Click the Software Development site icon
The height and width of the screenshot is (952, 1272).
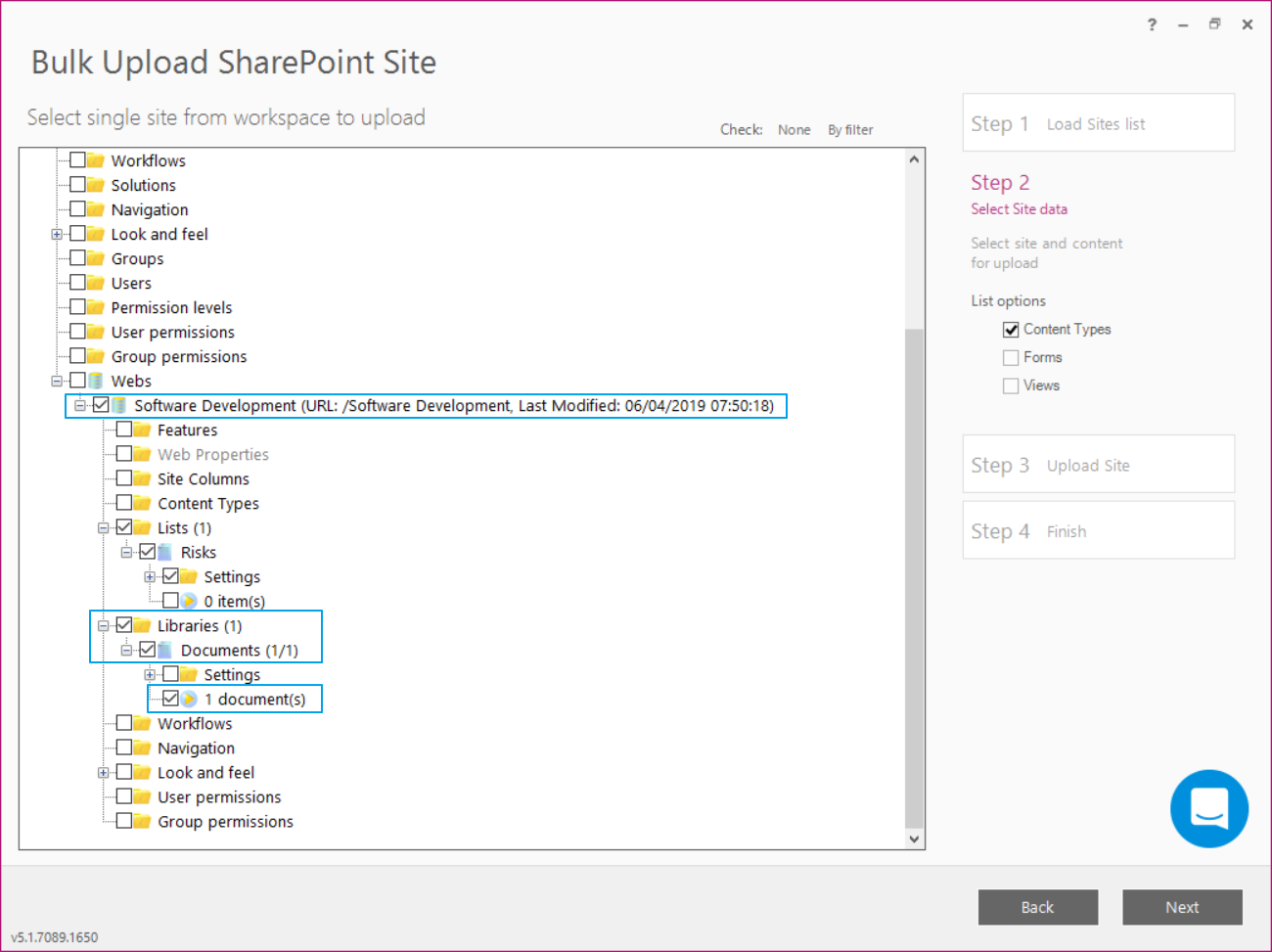pyautogui.click(x=119, y=405)
